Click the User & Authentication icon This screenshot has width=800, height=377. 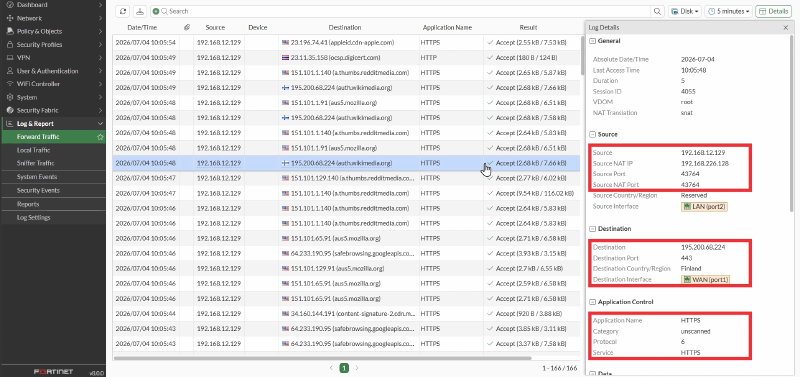click(10, 71)
